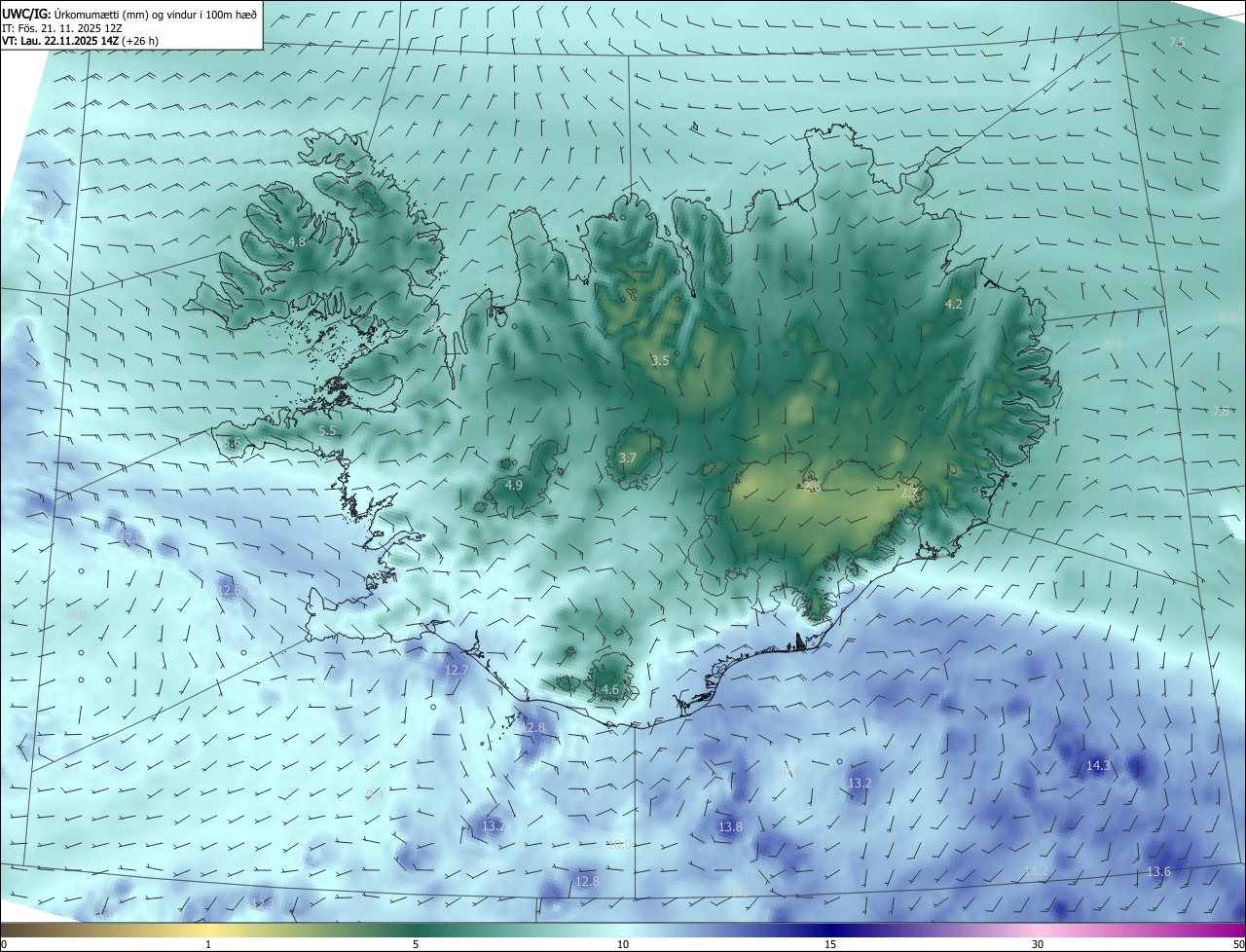
Task: Click the 12.7 value label off the southwest coast
Action: [457, 670]
